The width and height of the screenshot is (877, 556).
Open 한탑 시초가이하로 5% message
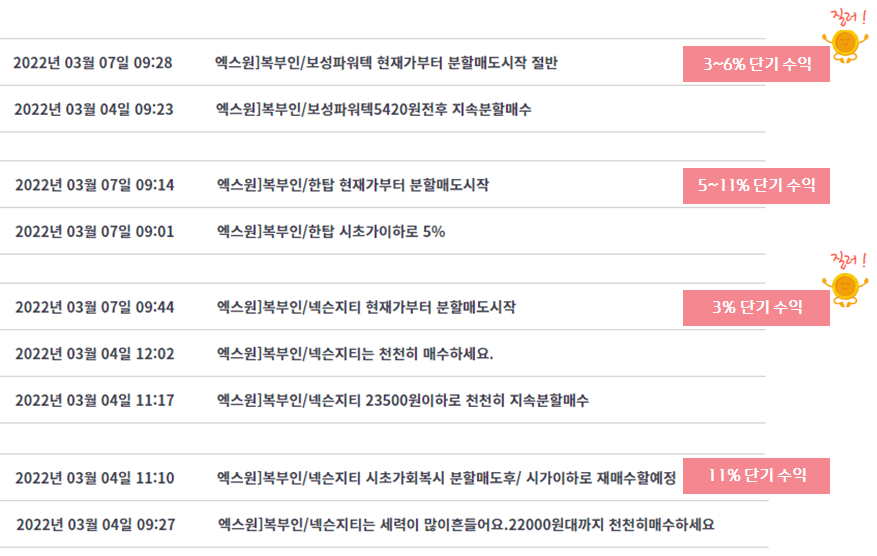coord(331,232)
